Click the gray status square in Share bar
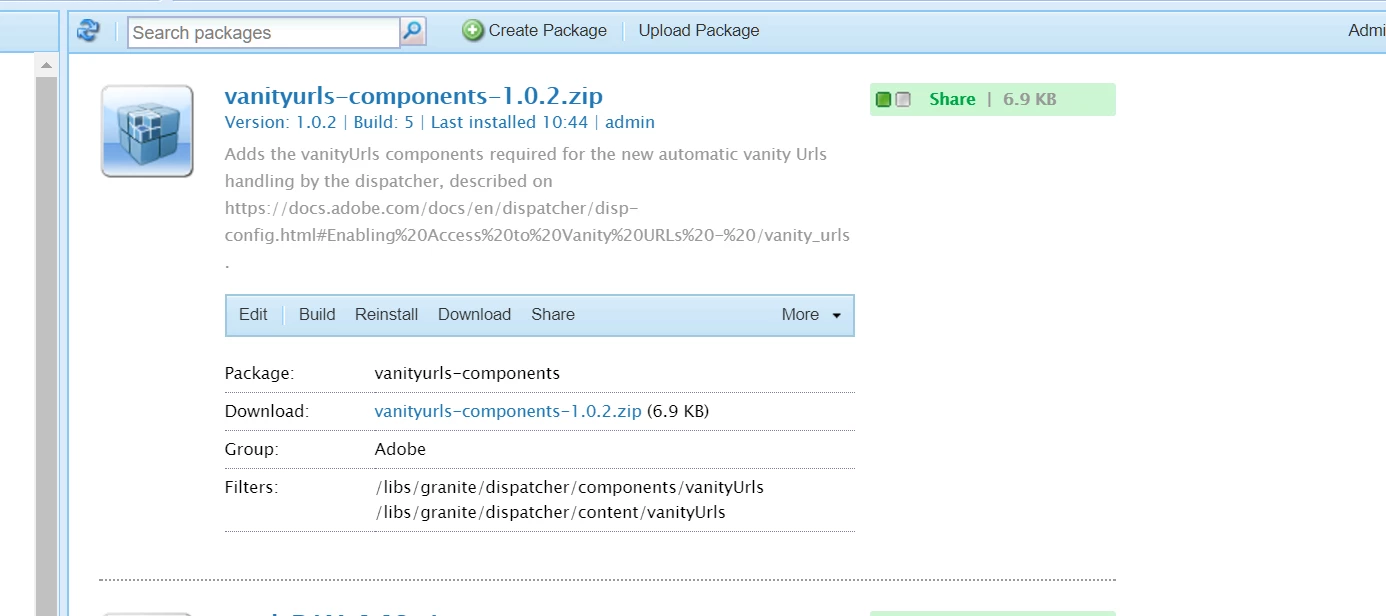 pos(903,99)
